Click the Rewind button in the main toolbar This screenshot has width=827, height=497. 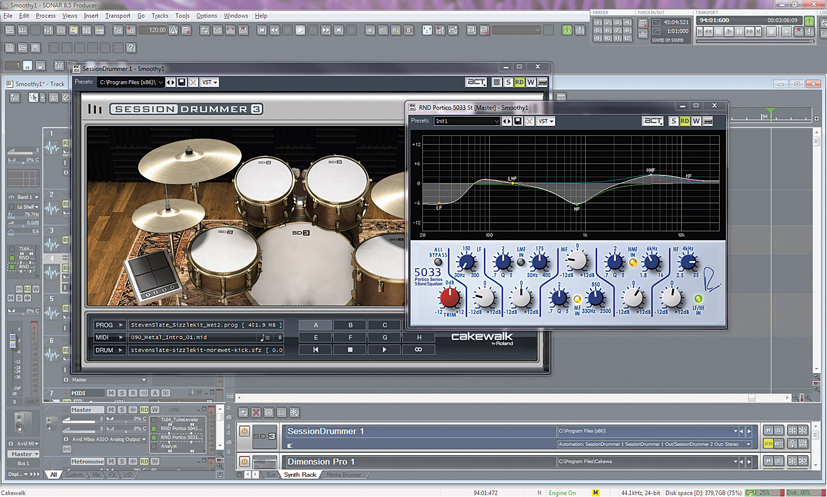[274, 30]
